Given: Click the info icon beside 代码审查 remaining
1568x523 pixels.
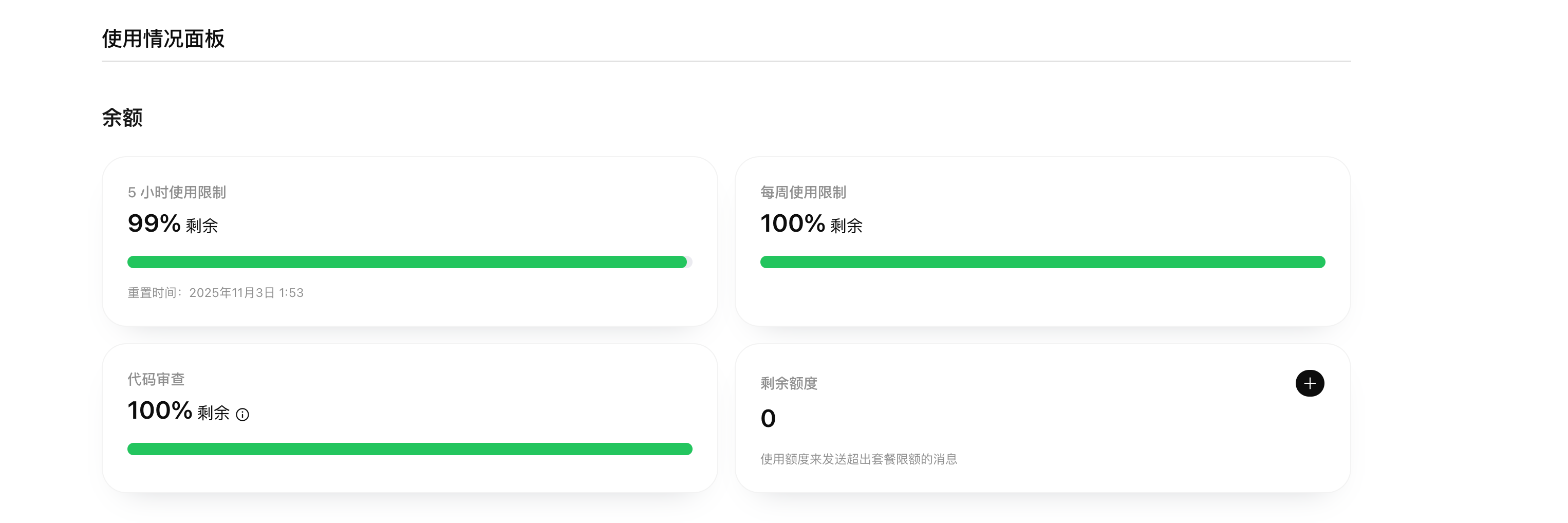Looking at the screenshot, I should point(242,415).
